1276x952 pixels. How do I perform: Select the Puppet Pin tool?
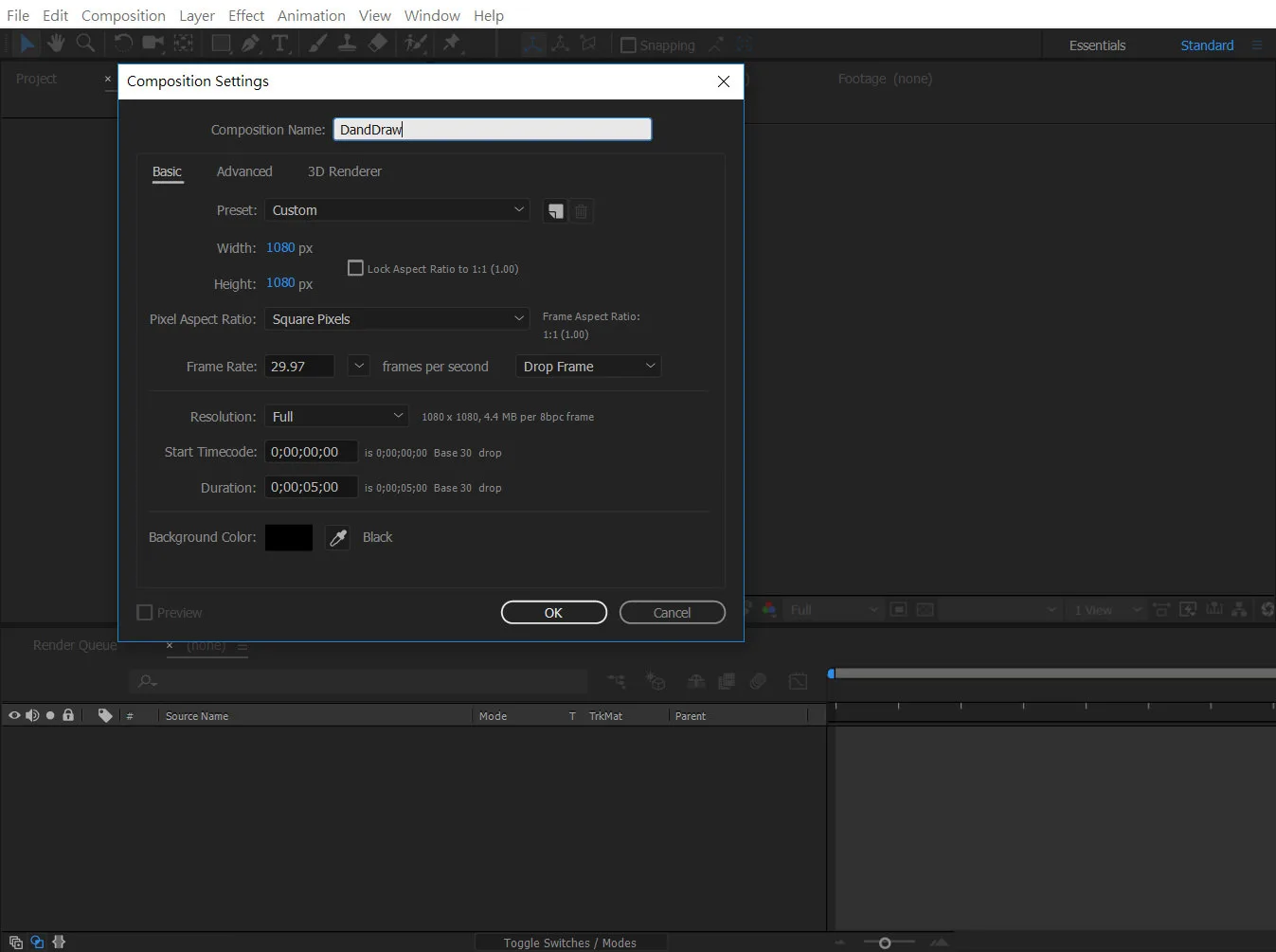coord(451,44)
